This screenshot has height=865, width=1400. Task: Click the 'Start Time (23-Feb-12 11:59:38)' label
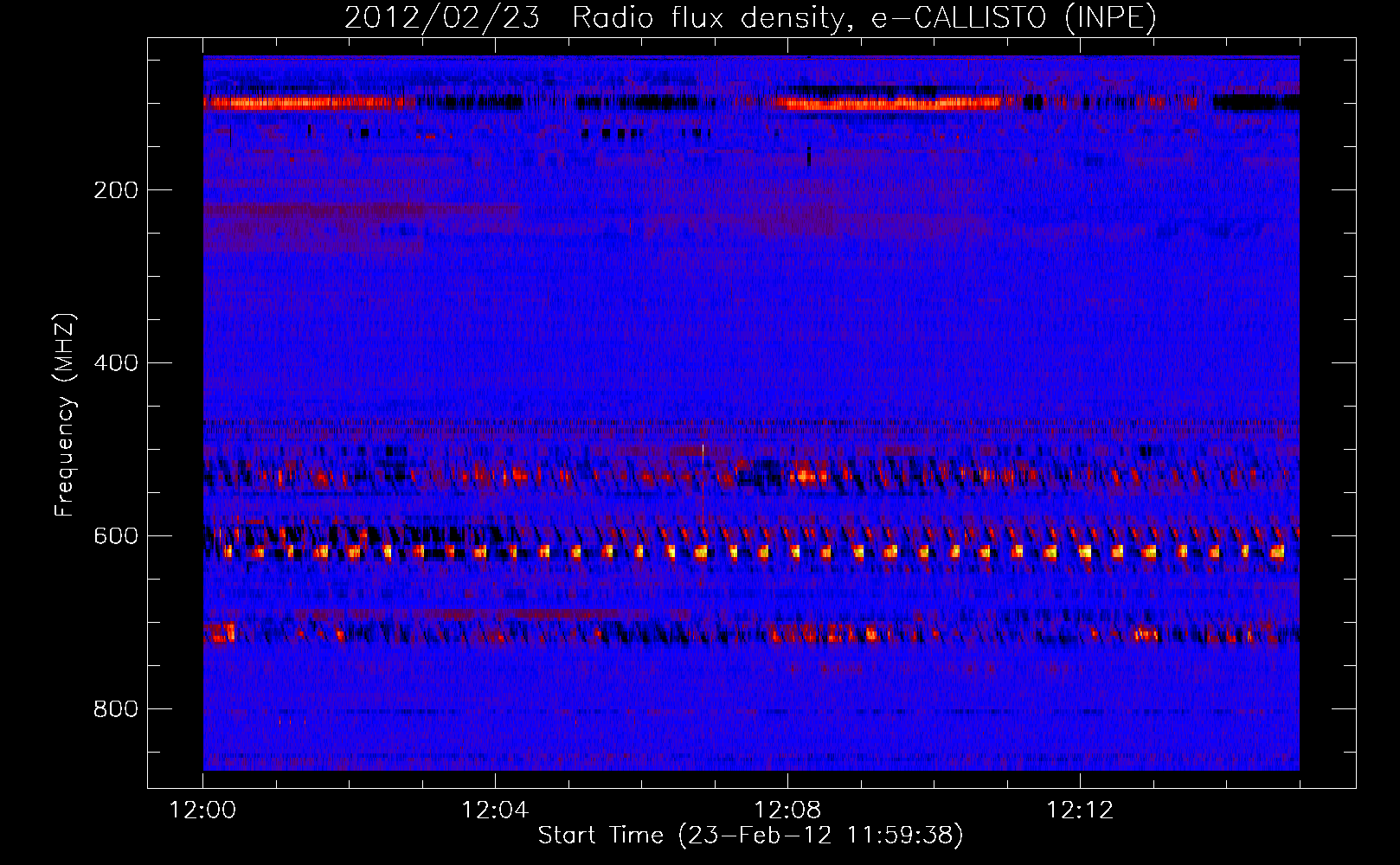(x=750, y=836)
